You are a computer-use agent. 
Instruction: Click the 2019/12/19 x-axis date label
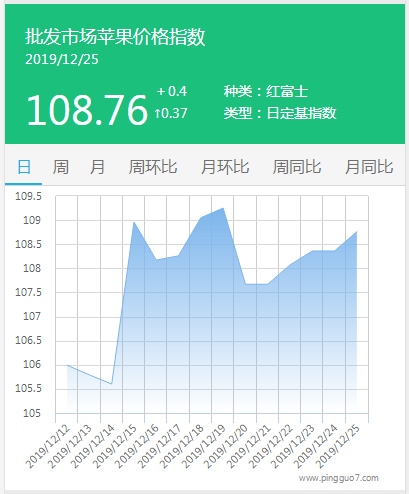click(x=204, y=447)
